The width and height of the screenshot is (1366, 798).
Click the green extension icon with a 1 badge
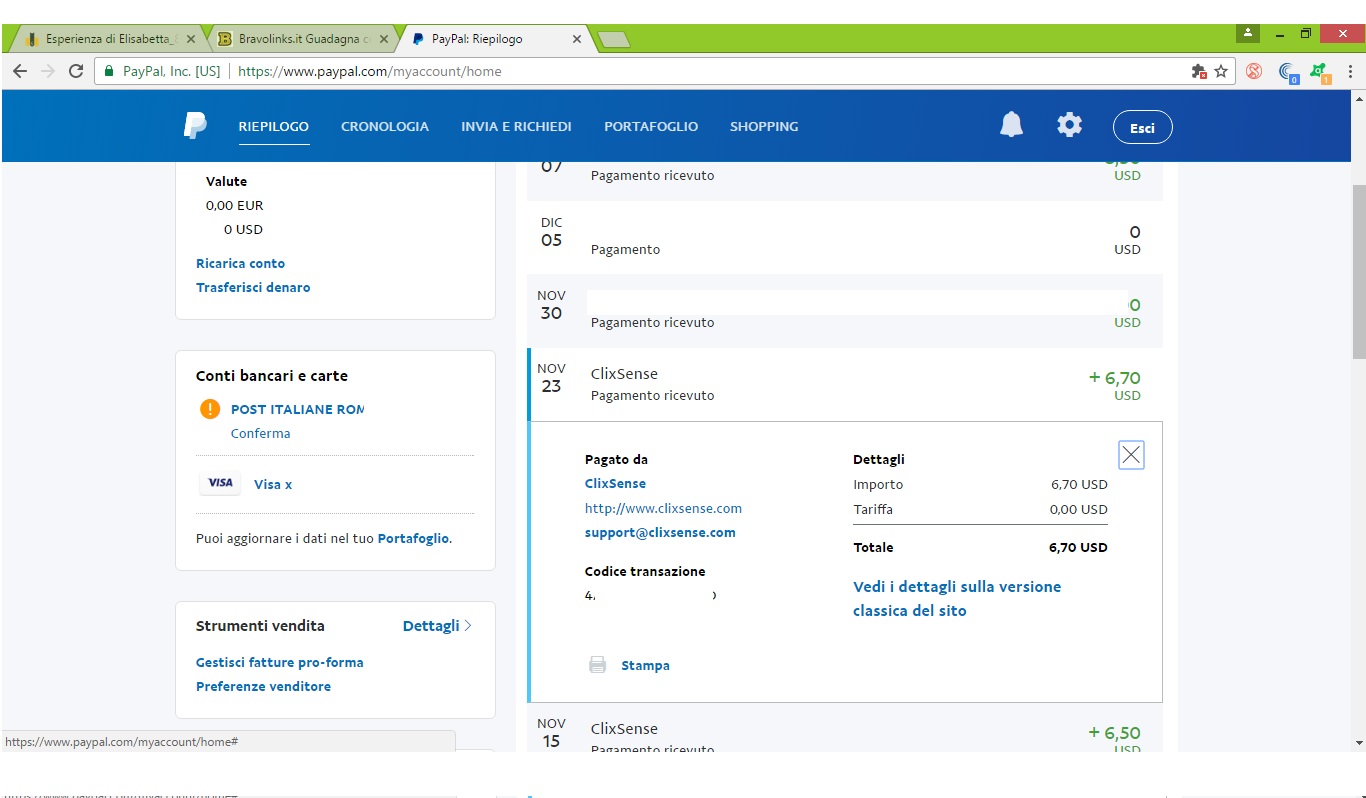(1320, 72)
